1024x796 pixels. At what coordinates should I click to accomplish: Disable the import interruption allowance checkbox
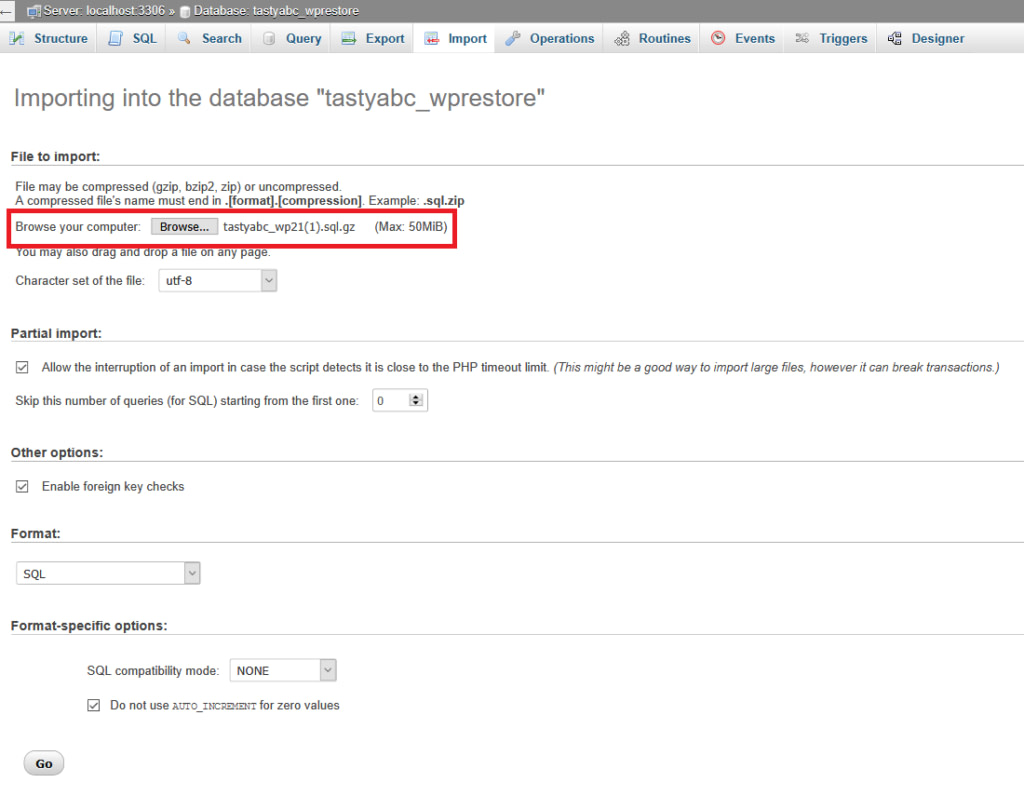click(x=22, y=367)
